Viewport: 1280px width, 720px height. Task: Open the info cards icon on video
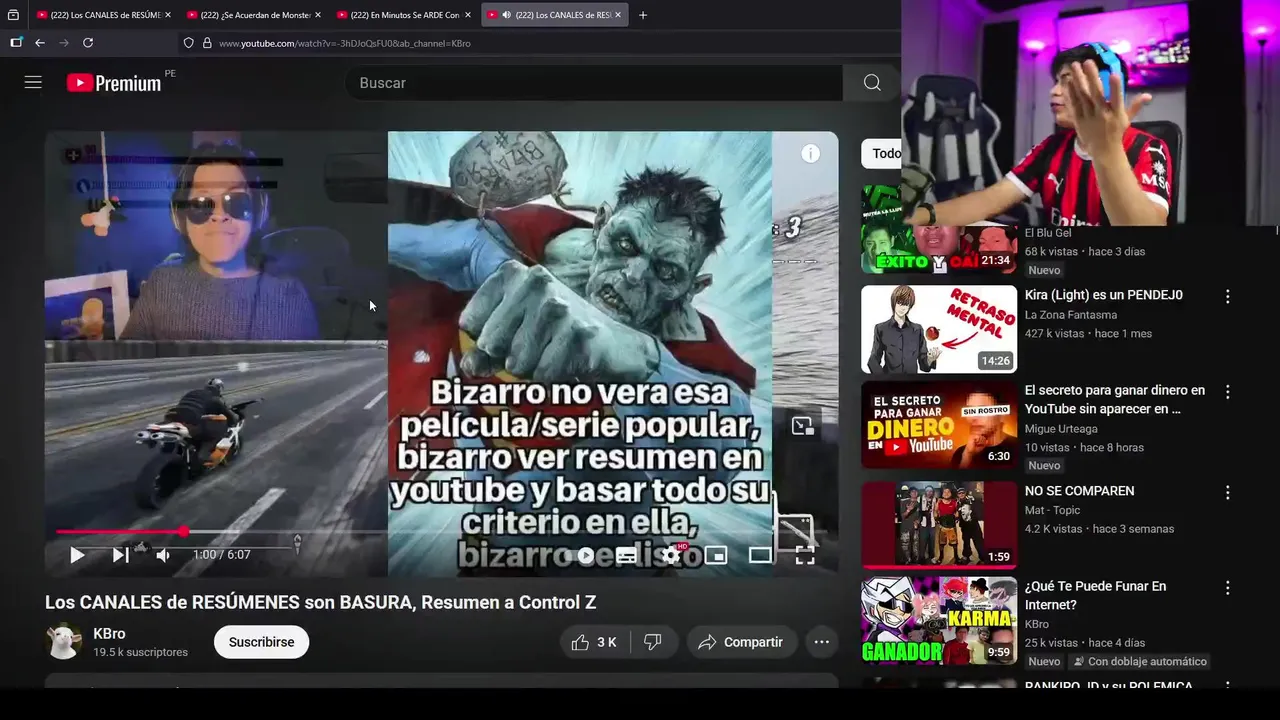click(811, 153)
